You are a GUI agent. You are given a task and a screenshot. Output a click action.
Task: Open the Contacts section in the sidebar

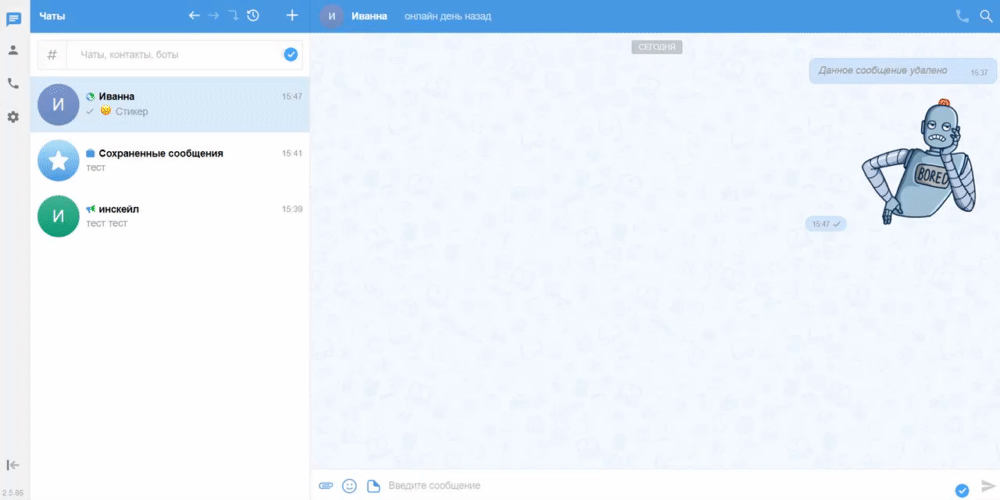(x=14, y=50)
